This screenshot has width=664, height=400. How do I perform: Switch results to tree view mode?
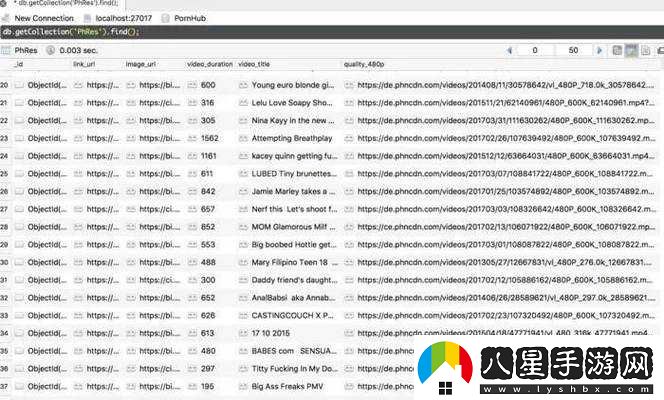coord(617,50)
